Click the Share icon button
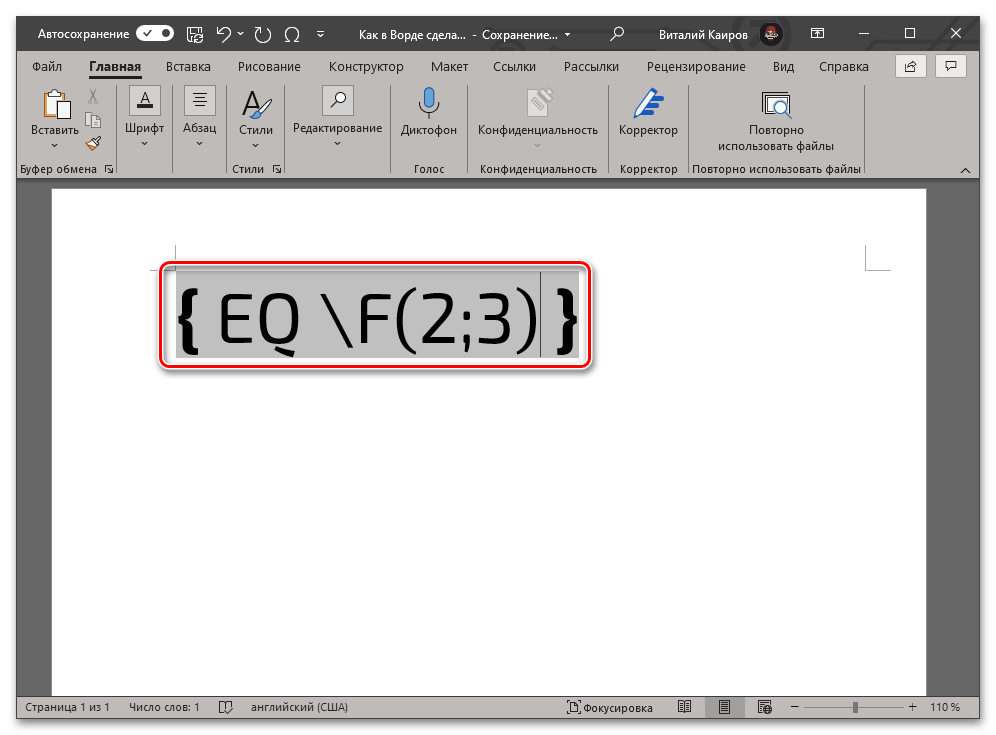Screen dimensions: 996x735 pos(910,66)
